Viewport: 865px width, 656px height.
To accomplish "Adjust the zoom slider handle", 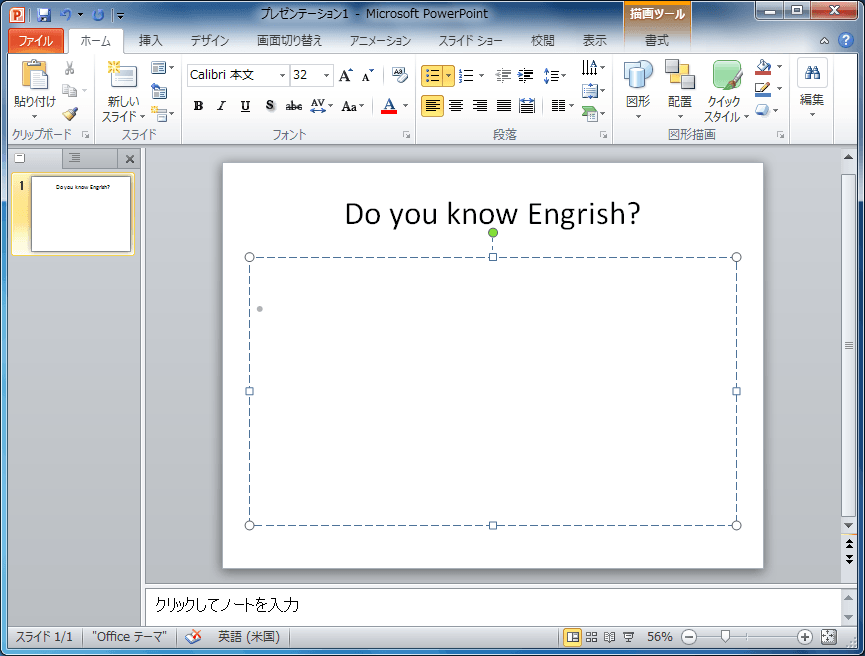I will [x=725, y=637].
